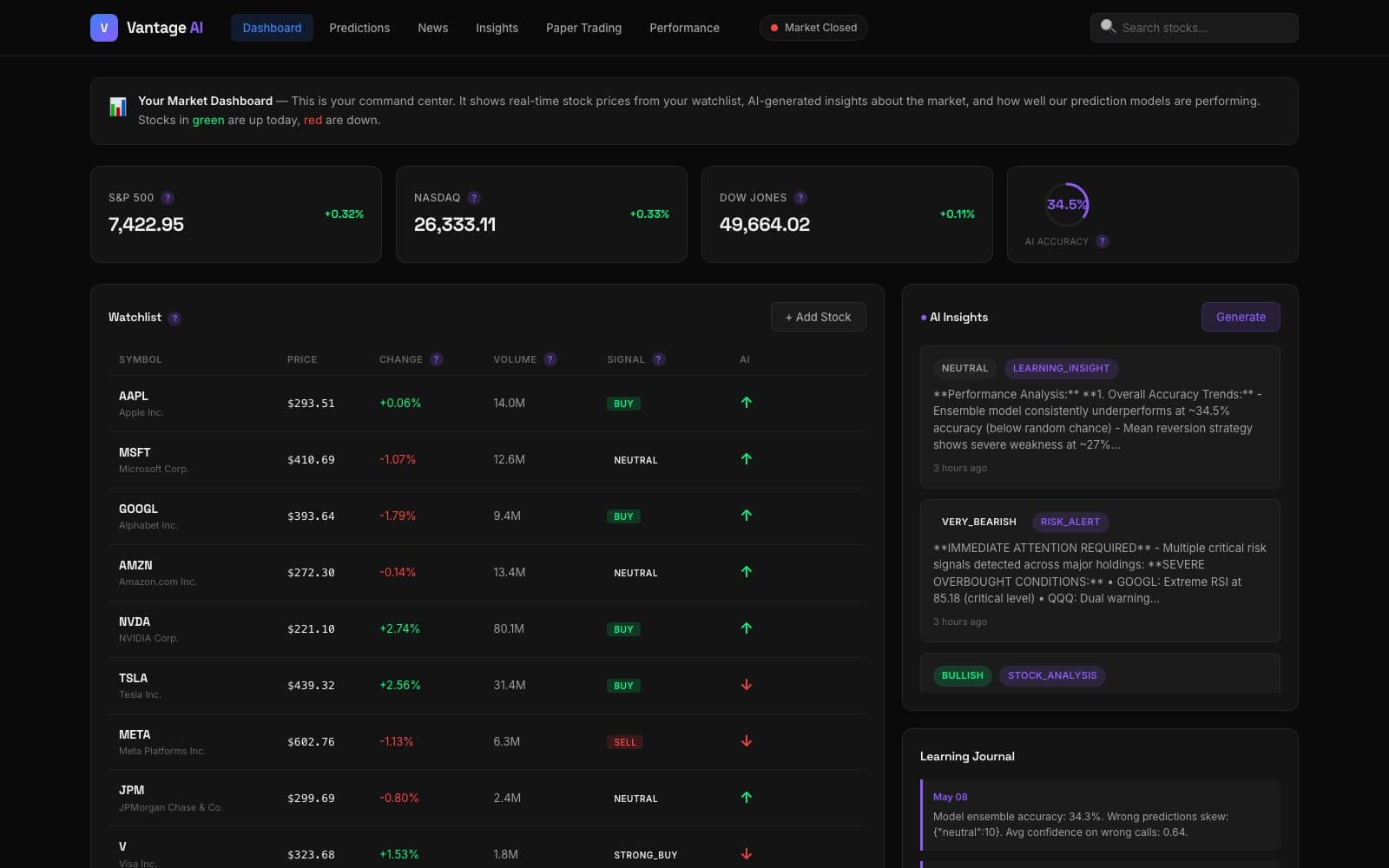Go to the News tab
Screen dimensions: 1389x868
[433, 28]
